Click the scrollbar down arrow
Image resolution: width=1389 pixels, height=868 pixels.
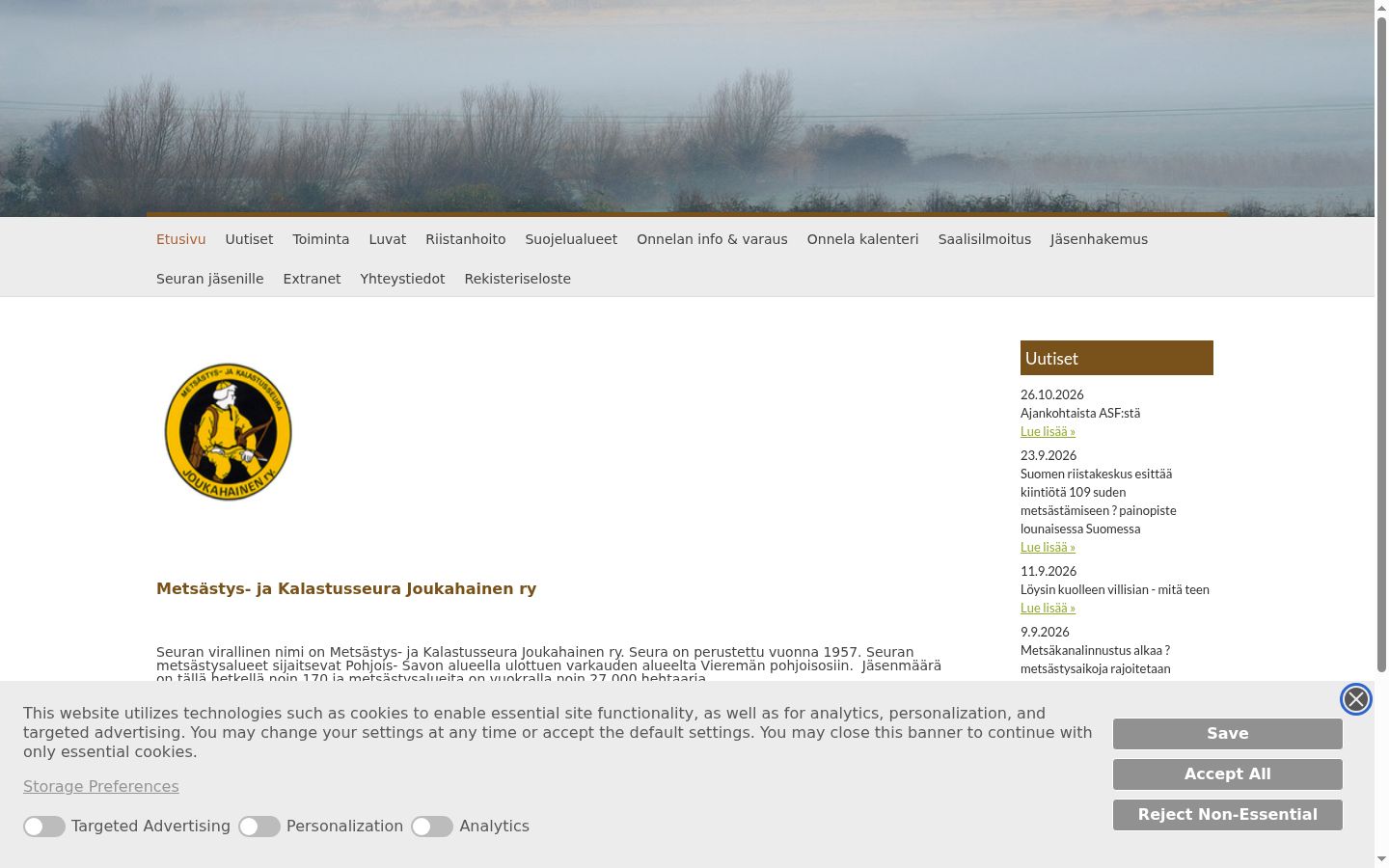(1381, 858)
